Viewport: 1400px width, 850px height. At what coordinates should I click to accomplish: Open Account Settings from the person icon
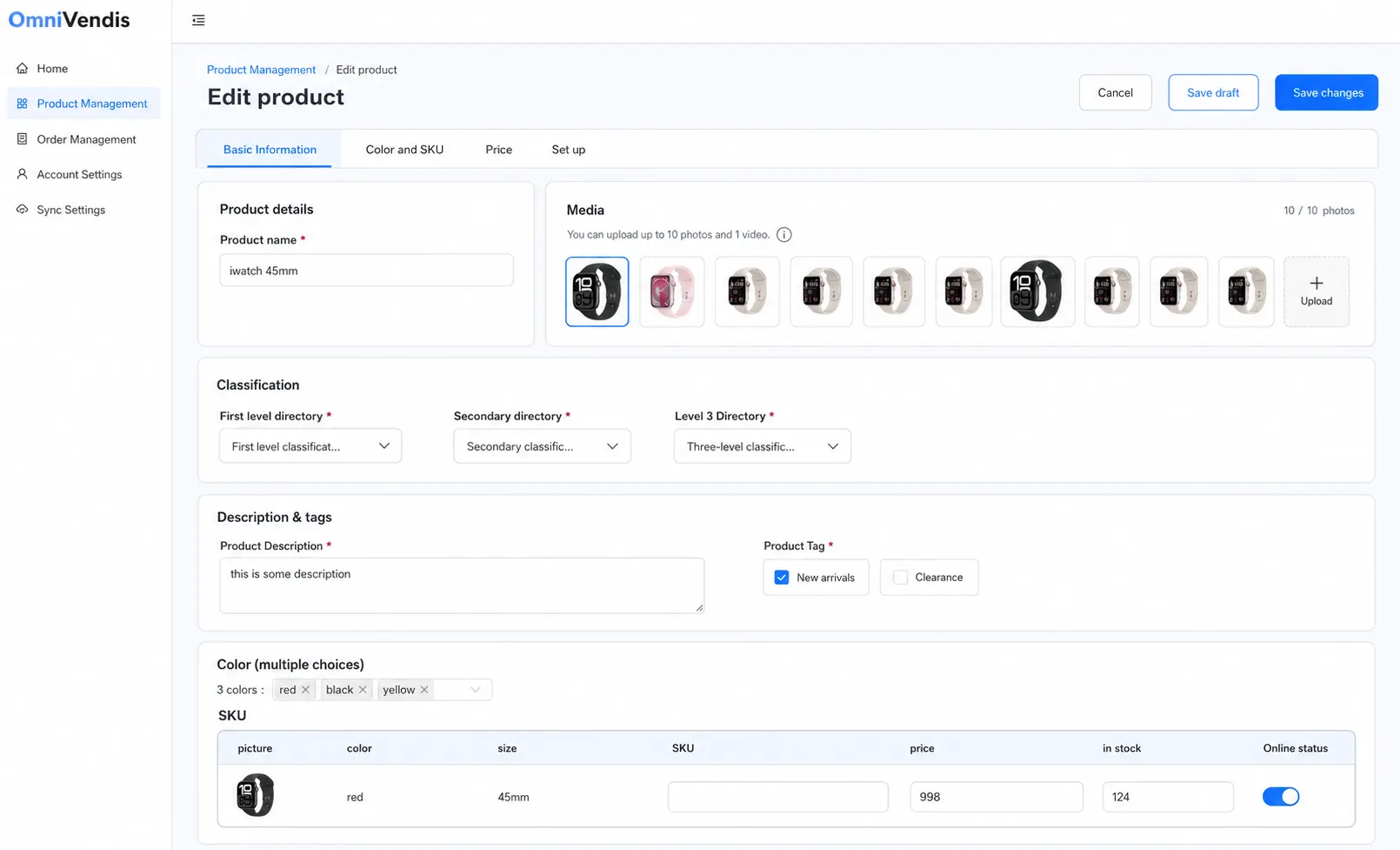pos(23,174)
